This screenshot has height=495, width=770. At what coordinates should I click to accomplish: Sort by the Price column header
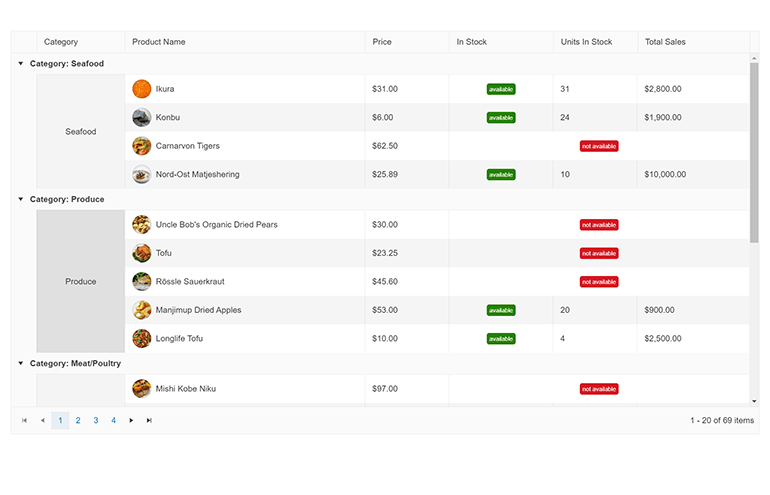[x=382, y=42]
